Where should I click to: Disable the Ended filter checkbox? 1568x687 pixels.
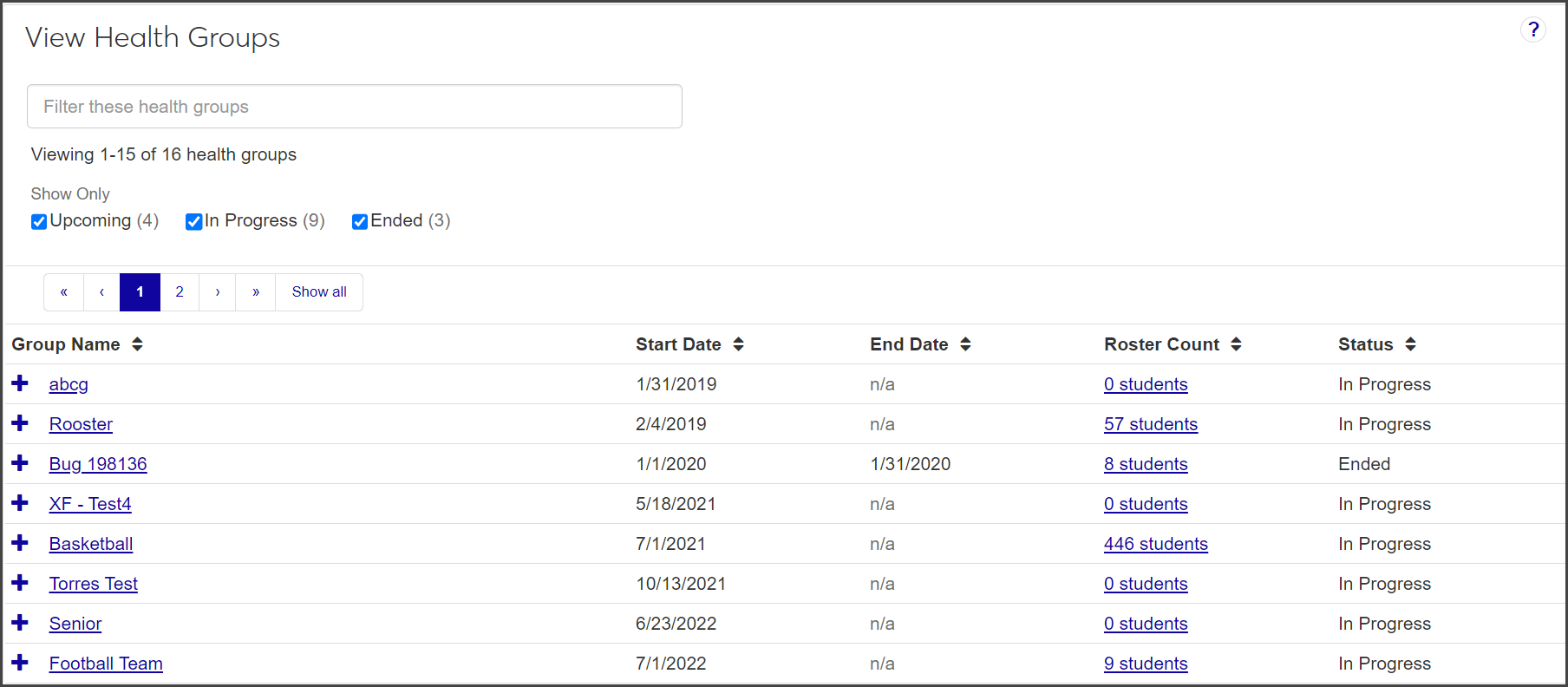point(360,222)
